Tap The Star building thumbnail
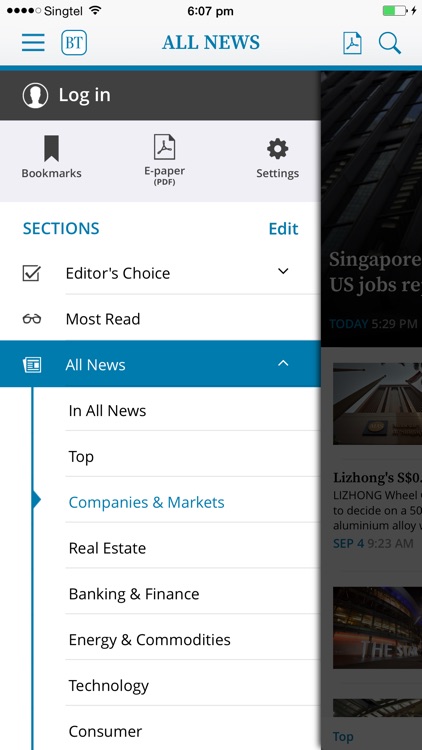The image size is (422, 750). [378, 628]
